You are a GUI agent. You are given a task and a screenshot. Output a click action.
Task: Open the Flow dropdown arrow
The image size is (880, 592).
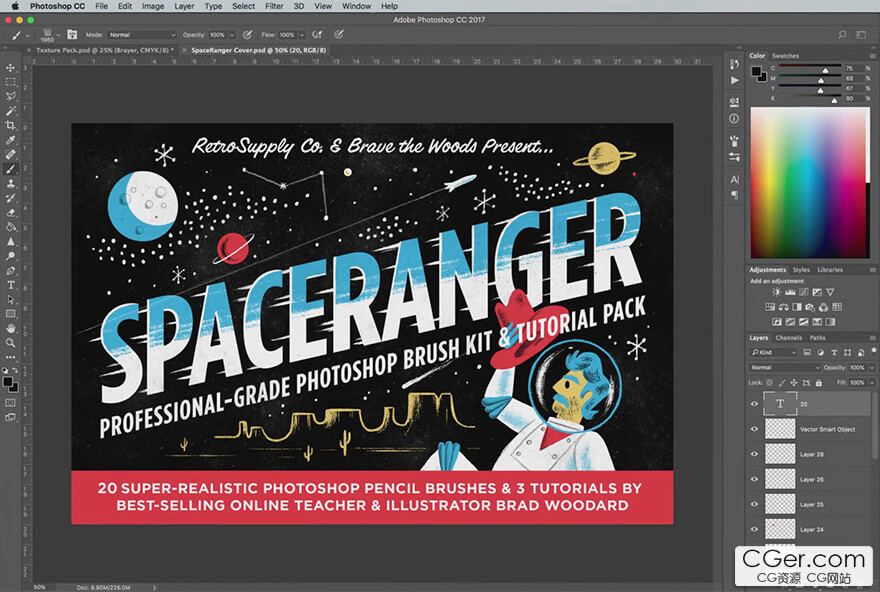tap(302, 35)
